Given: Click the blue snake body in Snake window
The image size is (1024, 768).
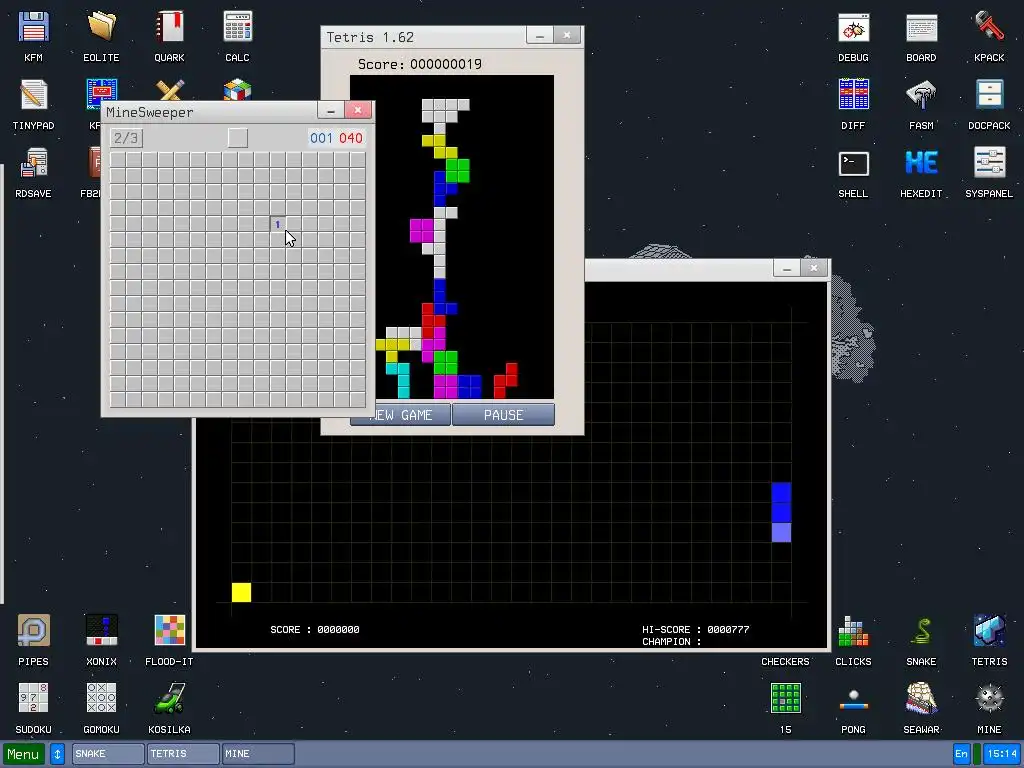Looking at the screenshot, I should (x=781, y=513).
